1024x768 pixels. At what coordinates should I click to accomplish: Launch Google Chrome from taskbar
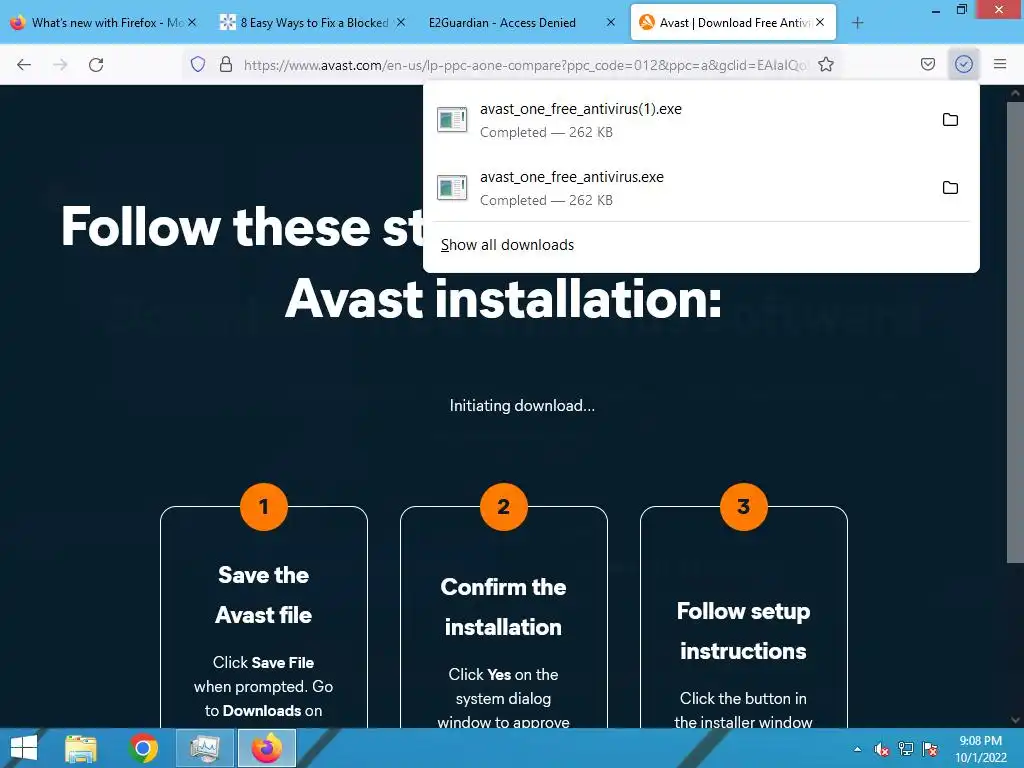(x=143, y=748)
